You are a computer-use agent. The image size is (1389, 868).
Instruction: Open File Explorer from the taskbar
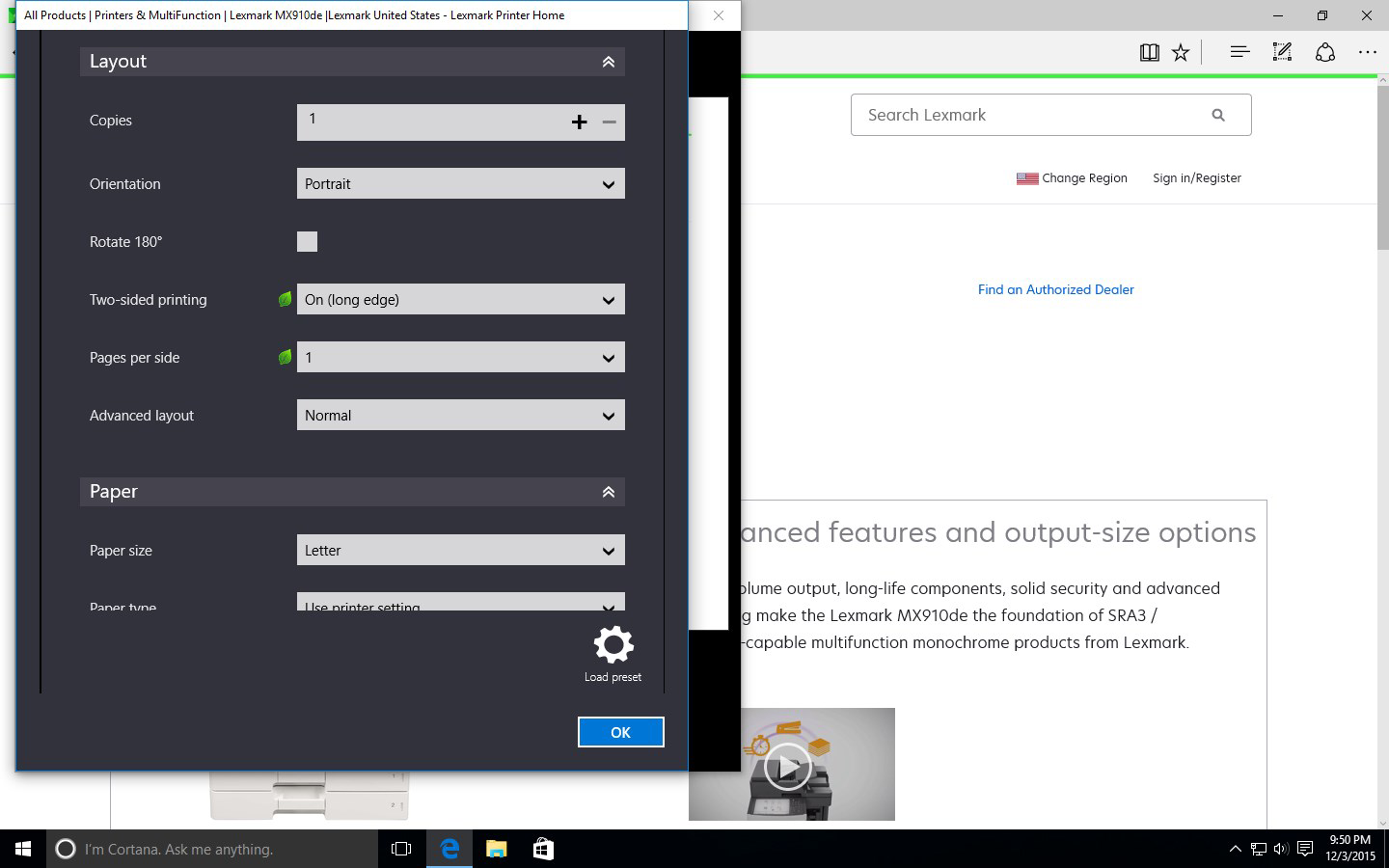click(x=496, y=849)
